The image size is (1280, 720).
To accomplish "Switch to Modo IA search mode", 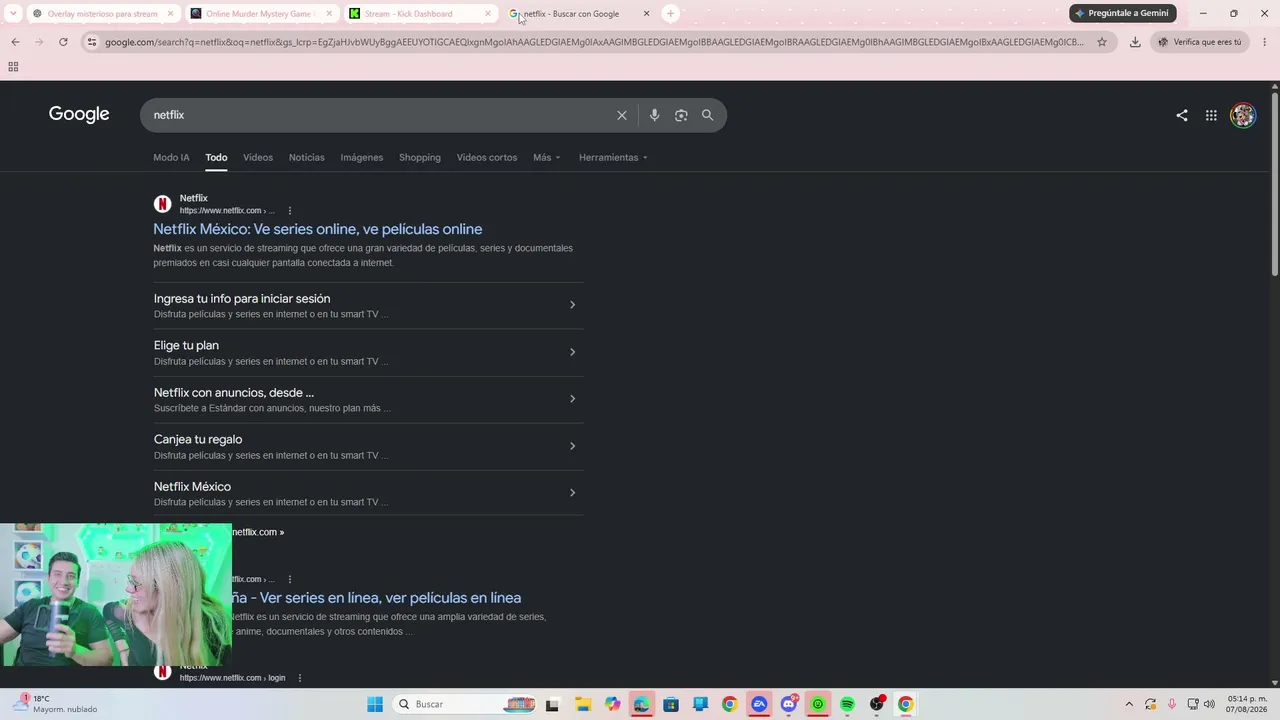I will point(171,157).
